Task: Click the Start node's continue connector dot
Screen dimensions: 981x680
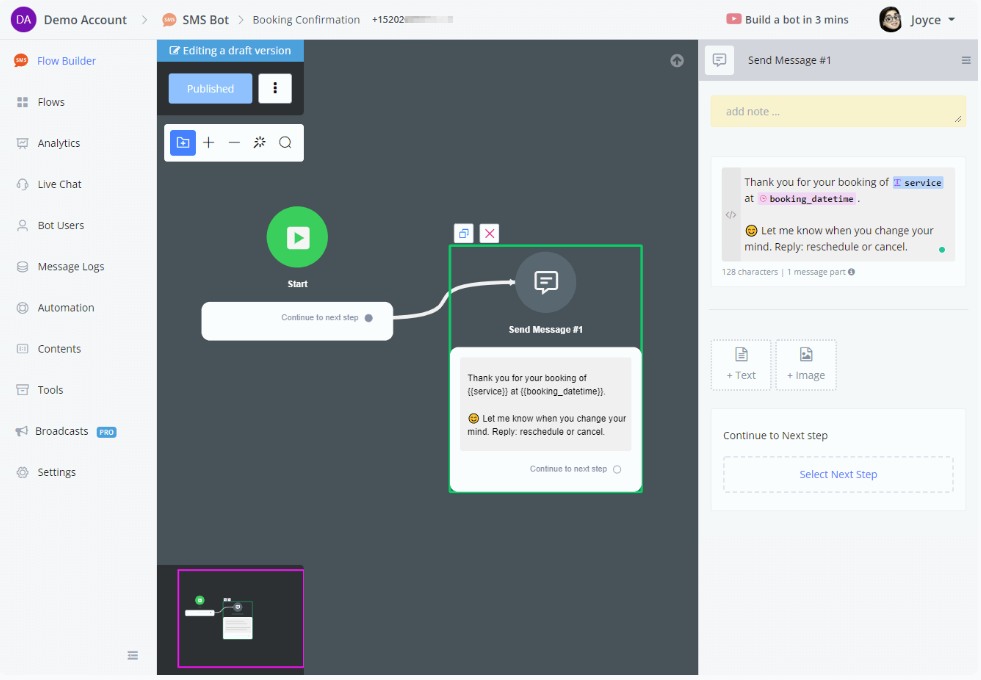Action: pyautogui.click(x=369, y=318)
